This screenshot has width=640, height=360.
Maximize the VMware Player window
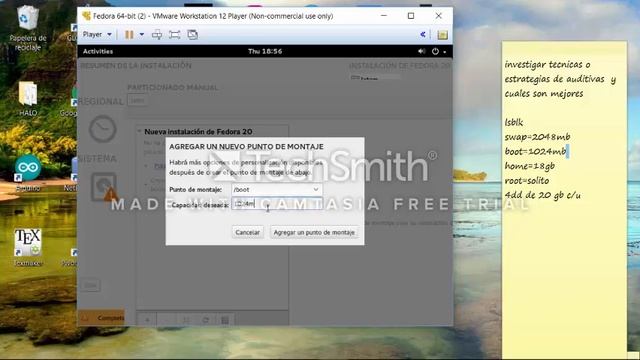[x=411, y=16]
